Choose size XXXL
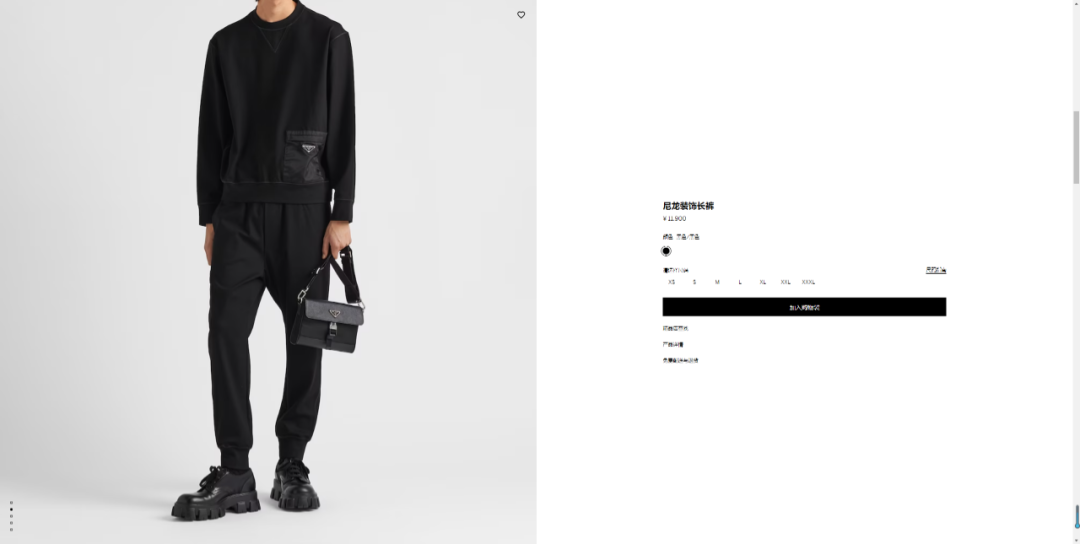 [x=808, y=282]
